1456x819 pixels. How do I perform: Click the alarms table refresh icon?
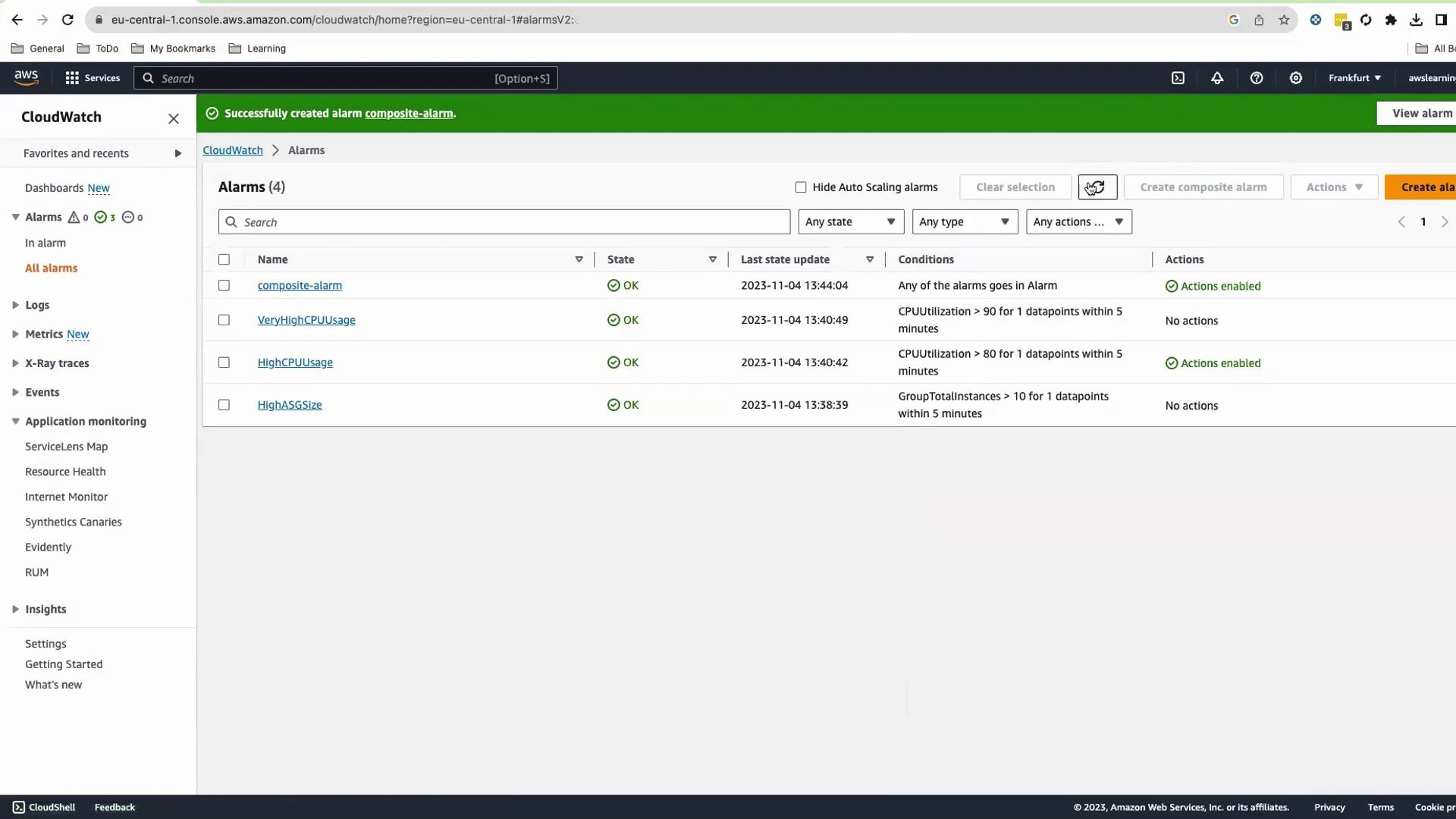click(1097, 187)
